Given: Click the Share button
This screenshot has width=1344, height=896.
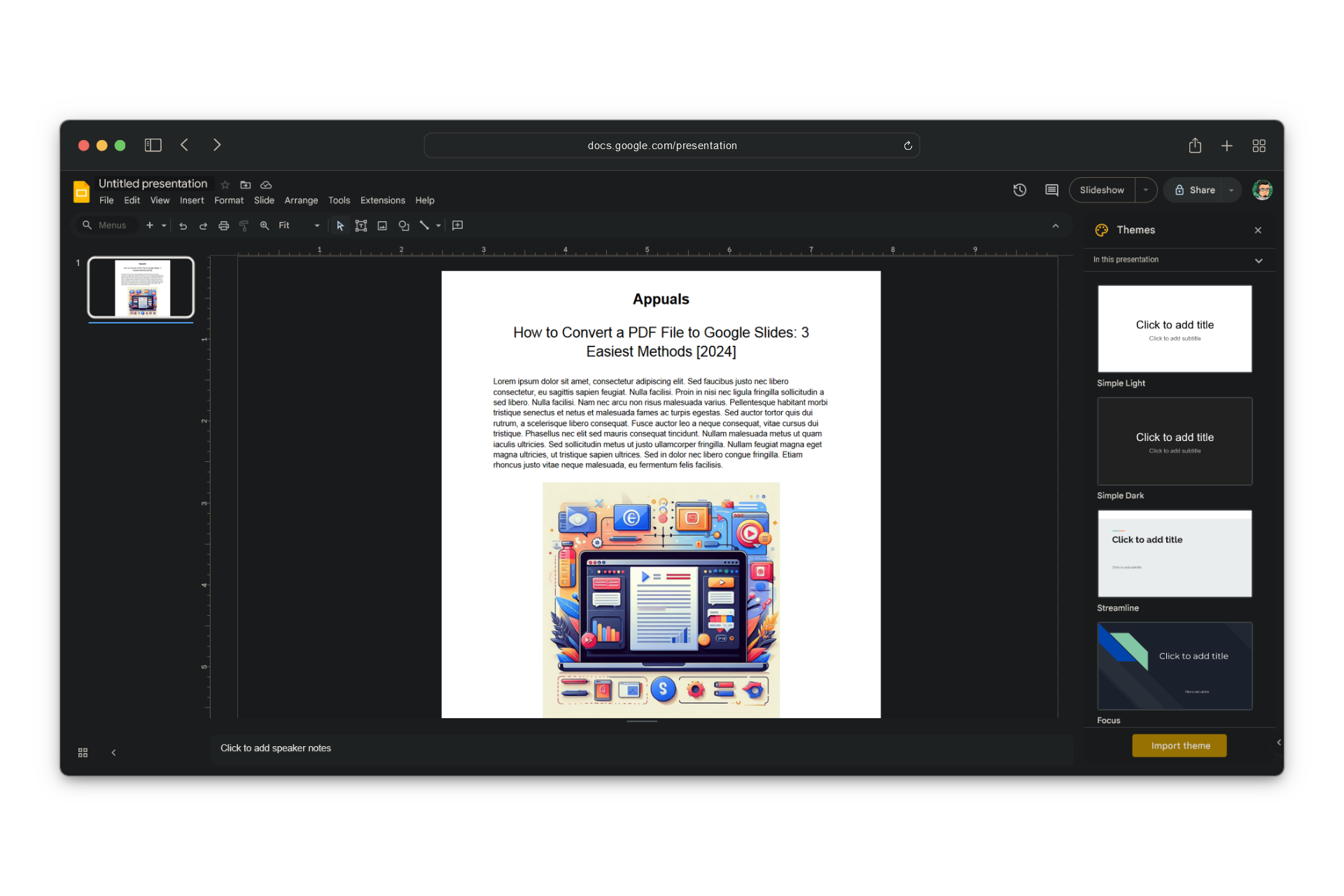Looking at the screenshot, I should 1195,190.
